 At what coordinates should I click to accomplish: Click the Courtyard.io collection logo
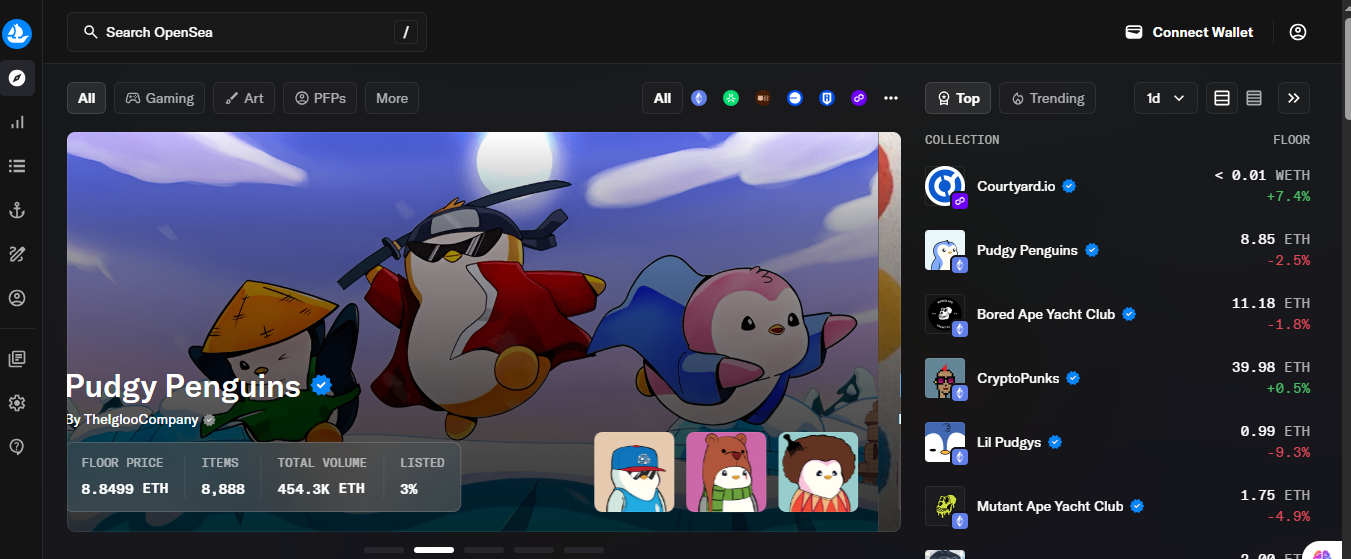point(945,187)
